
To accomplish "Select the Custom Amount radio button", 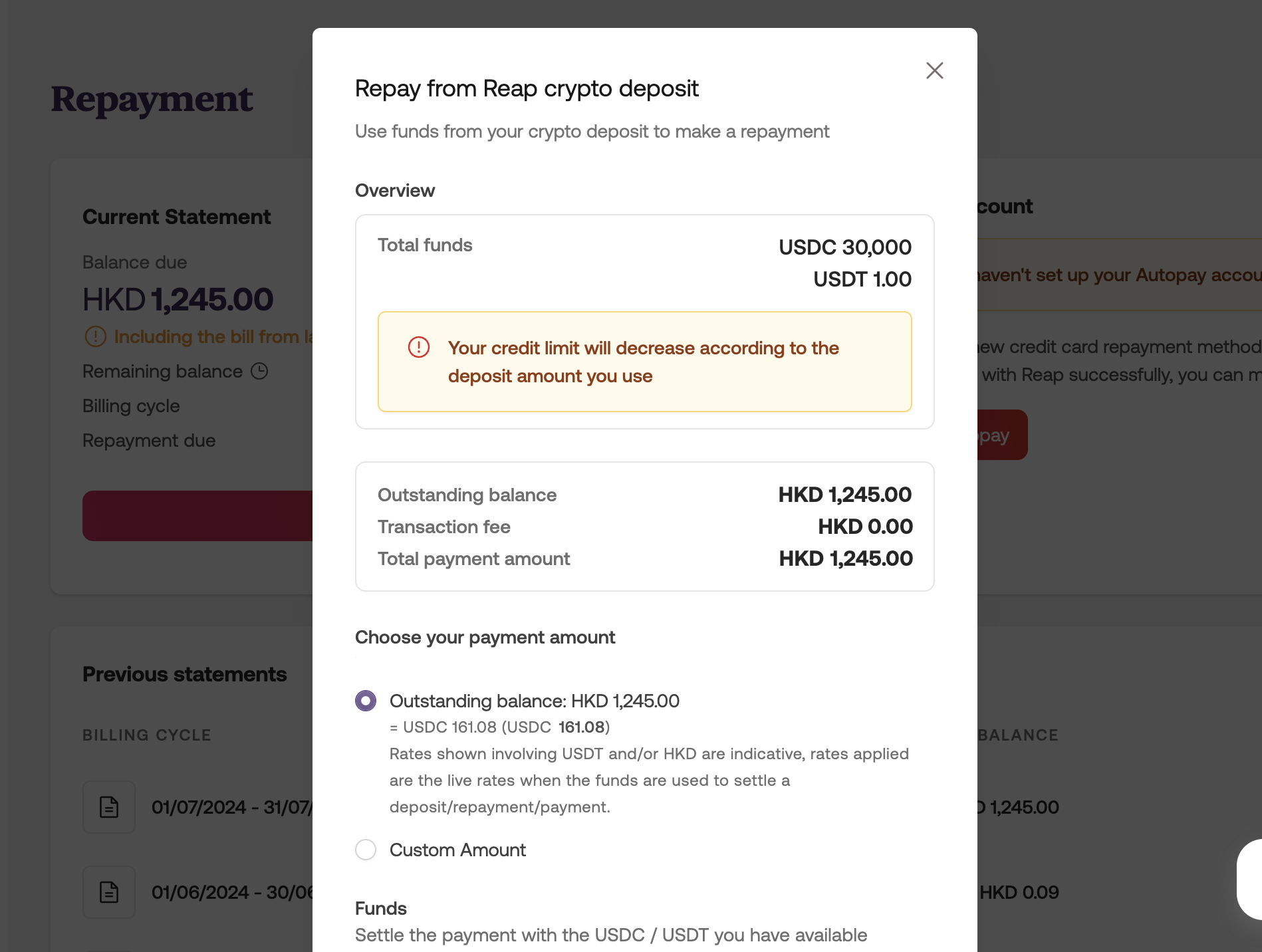I will pyautogui.click(x=366, y=850).
